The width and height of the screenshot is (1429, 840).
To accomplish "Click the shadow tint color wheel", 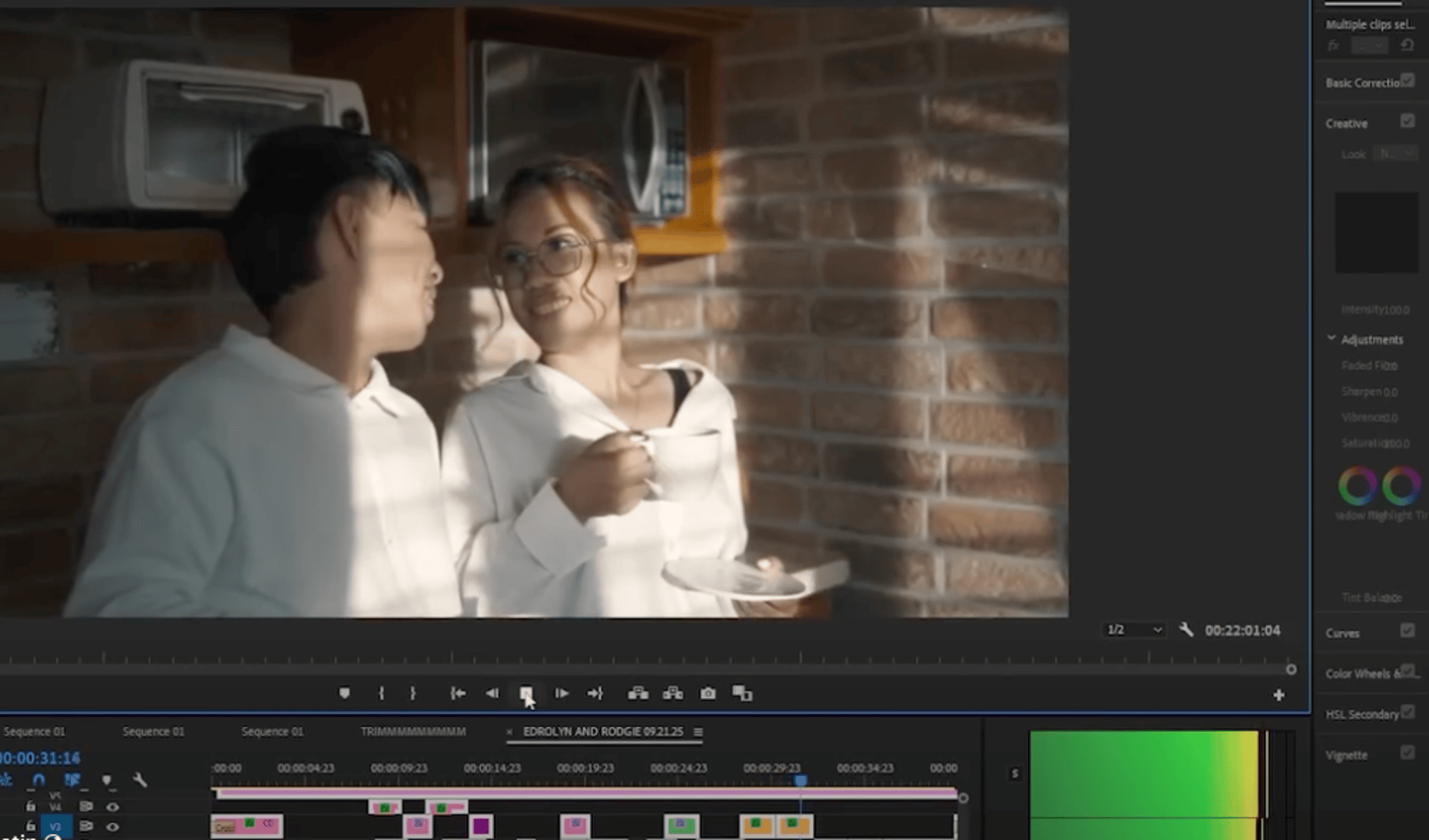I will click(1357, 486).
